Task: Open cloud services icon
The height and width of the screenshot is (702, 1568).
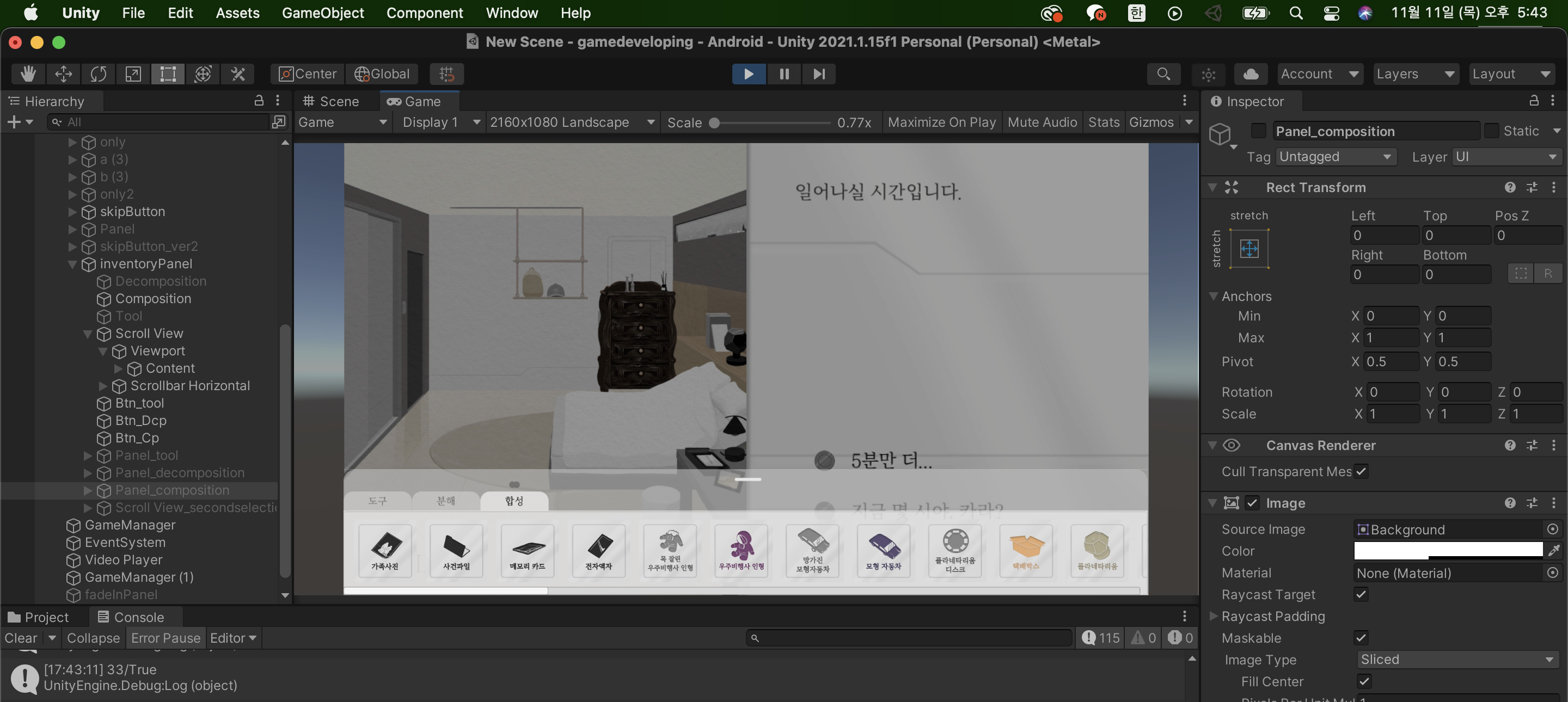Action: coord(1251,73)
